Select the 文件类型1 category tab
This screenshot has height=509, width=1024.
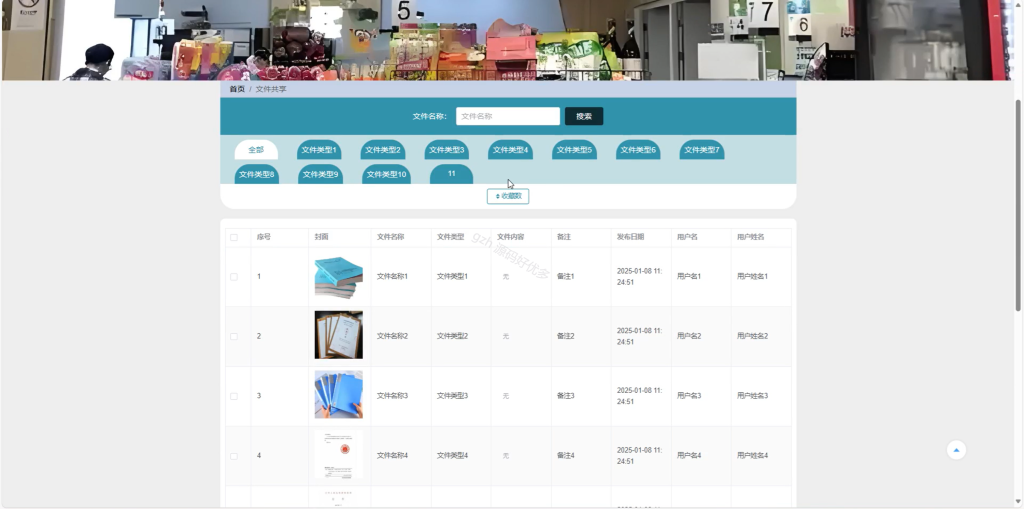point(319,150)
